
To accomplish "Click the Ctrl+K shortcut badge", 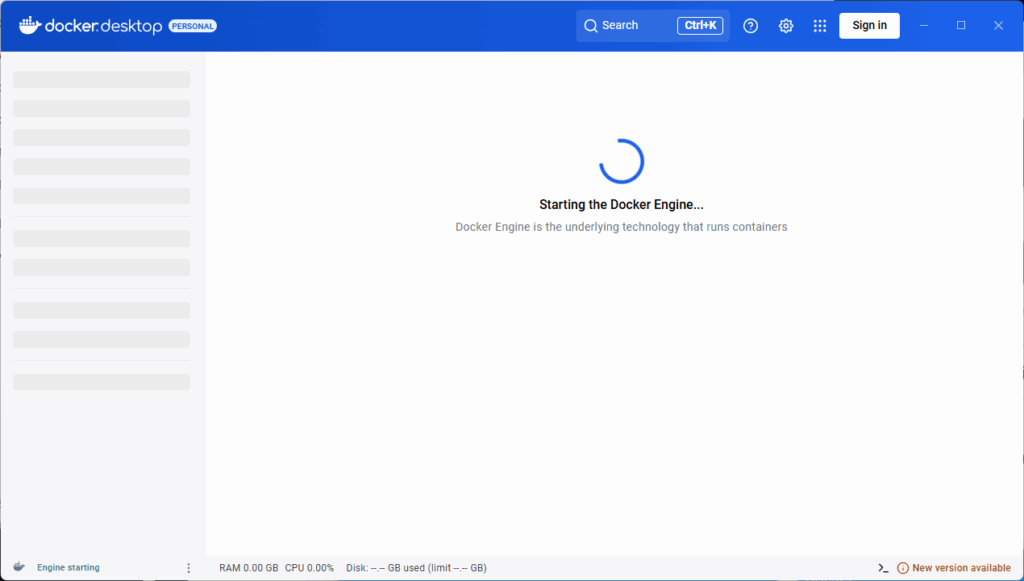I will (x=700, y=26).
